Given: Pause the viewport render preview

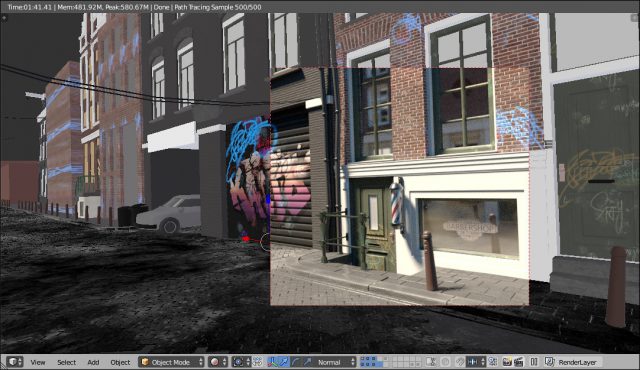Looking at the screenshot, I should point(534,362).
